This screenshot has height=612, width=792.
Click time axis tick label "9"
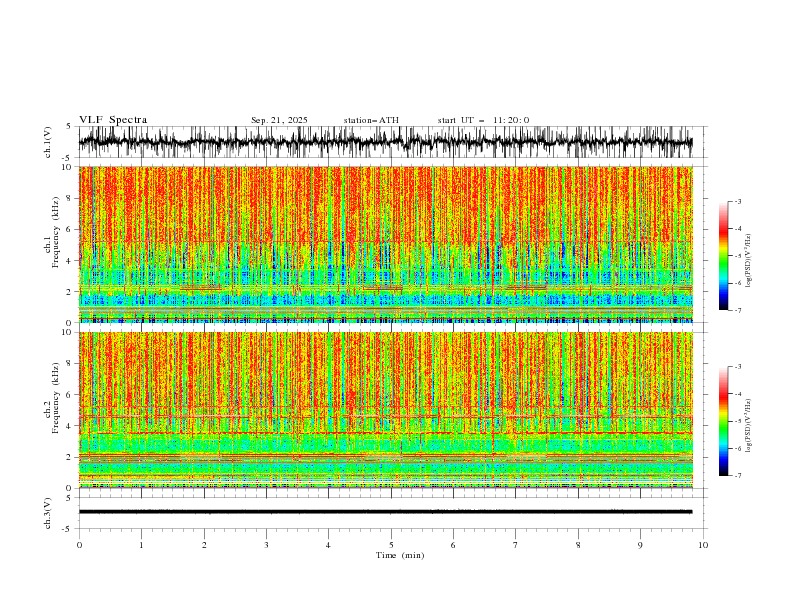click(x=640, y=545)
